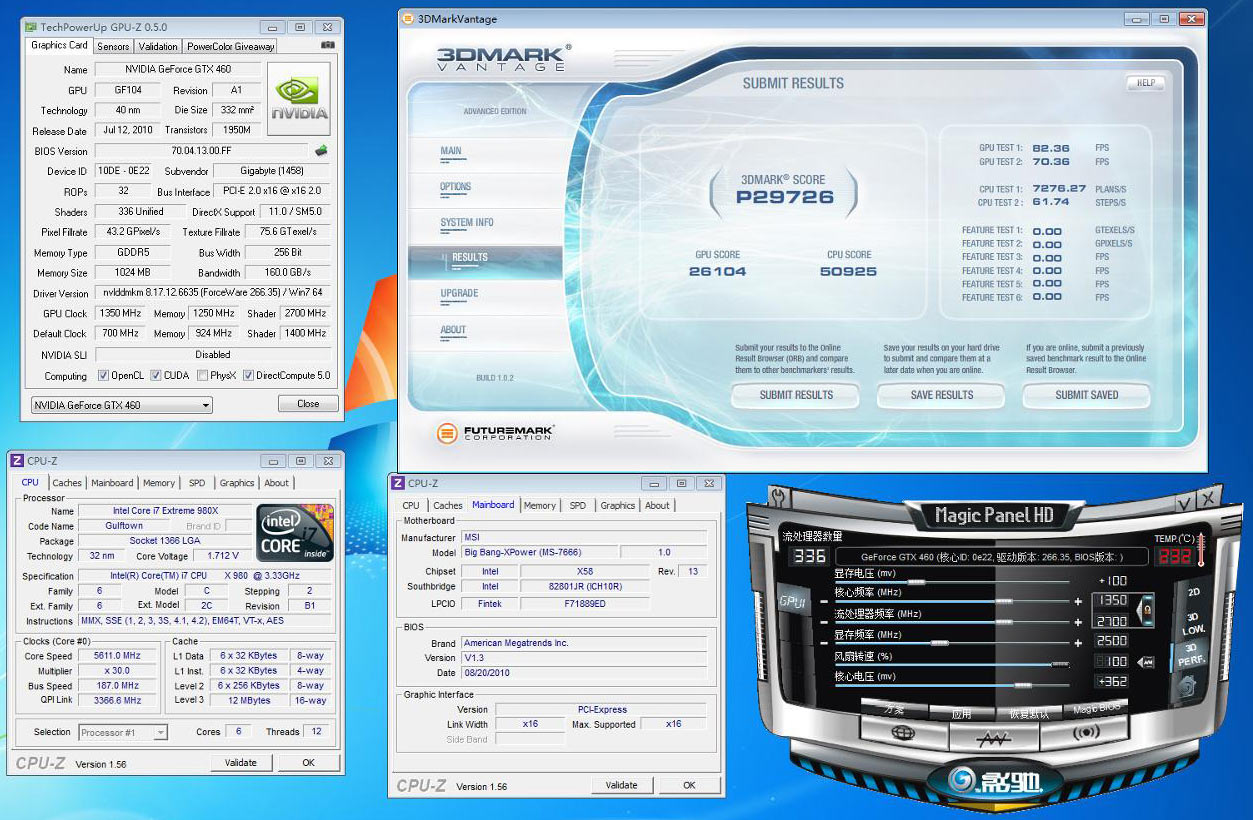Click the colorful logo button at Magic Panel bottom
Viewport: 1253px width, 820px height.
(x=996, y=780)
